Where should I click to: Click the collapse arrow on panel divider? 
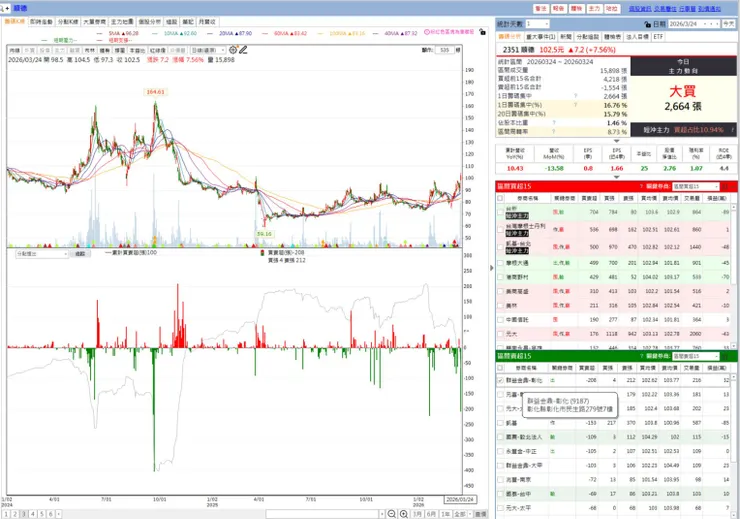491,268
